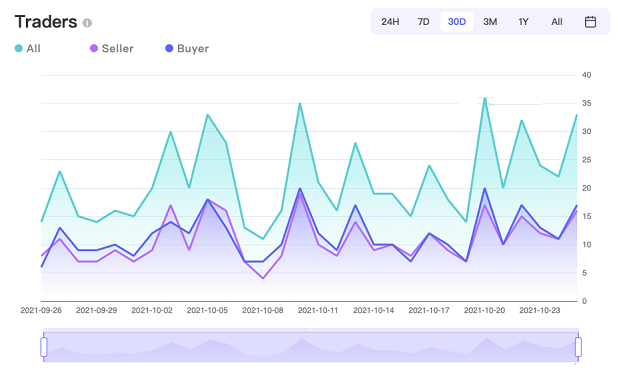Select the 24H time range tab
This screenshot has width=618, height=374.
pyautogui.click(x=390, y=22)
